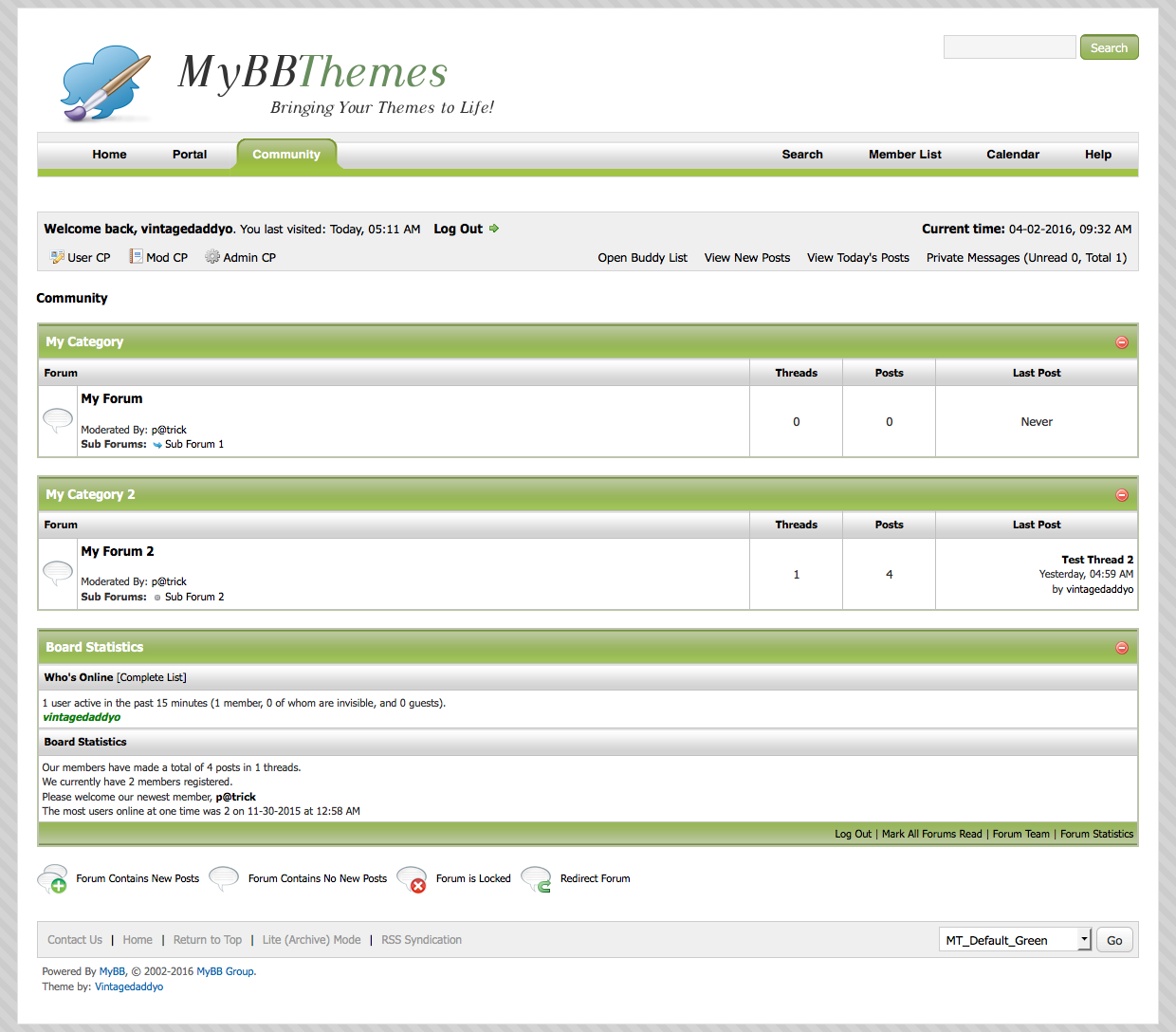Image resolution: width=1176 pixels, height=1032 pixels.
Task: Open the Test Thread 2 link
Action: (x=1096, y=560)
